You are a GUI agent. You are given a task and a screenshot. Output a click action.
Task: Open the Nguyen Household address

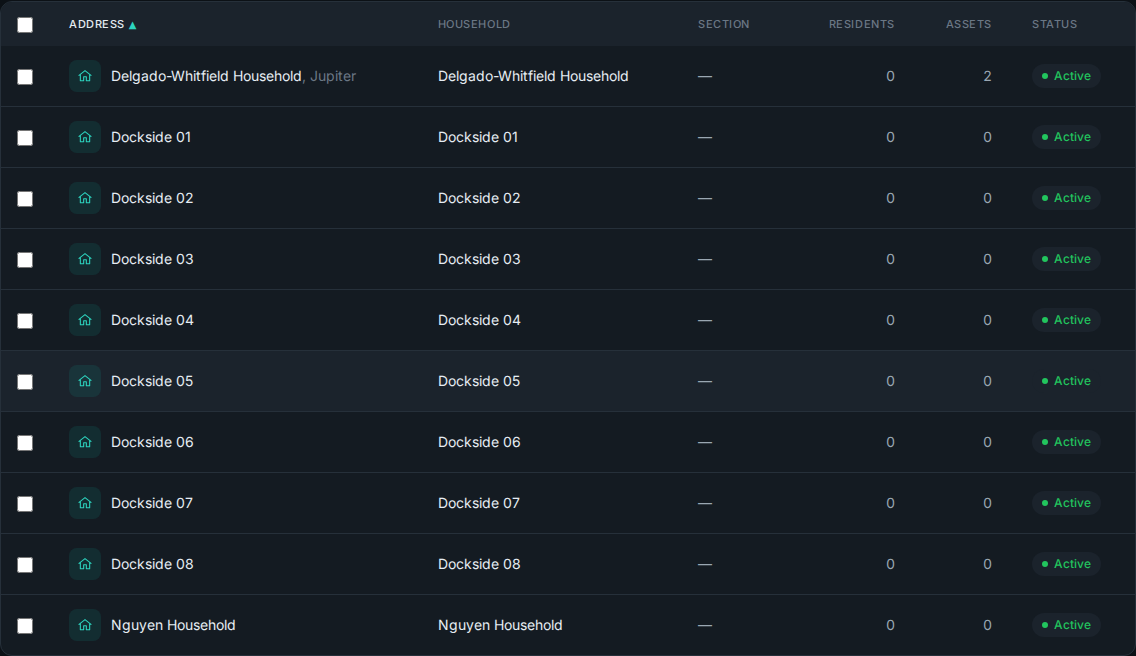[173, 625]
